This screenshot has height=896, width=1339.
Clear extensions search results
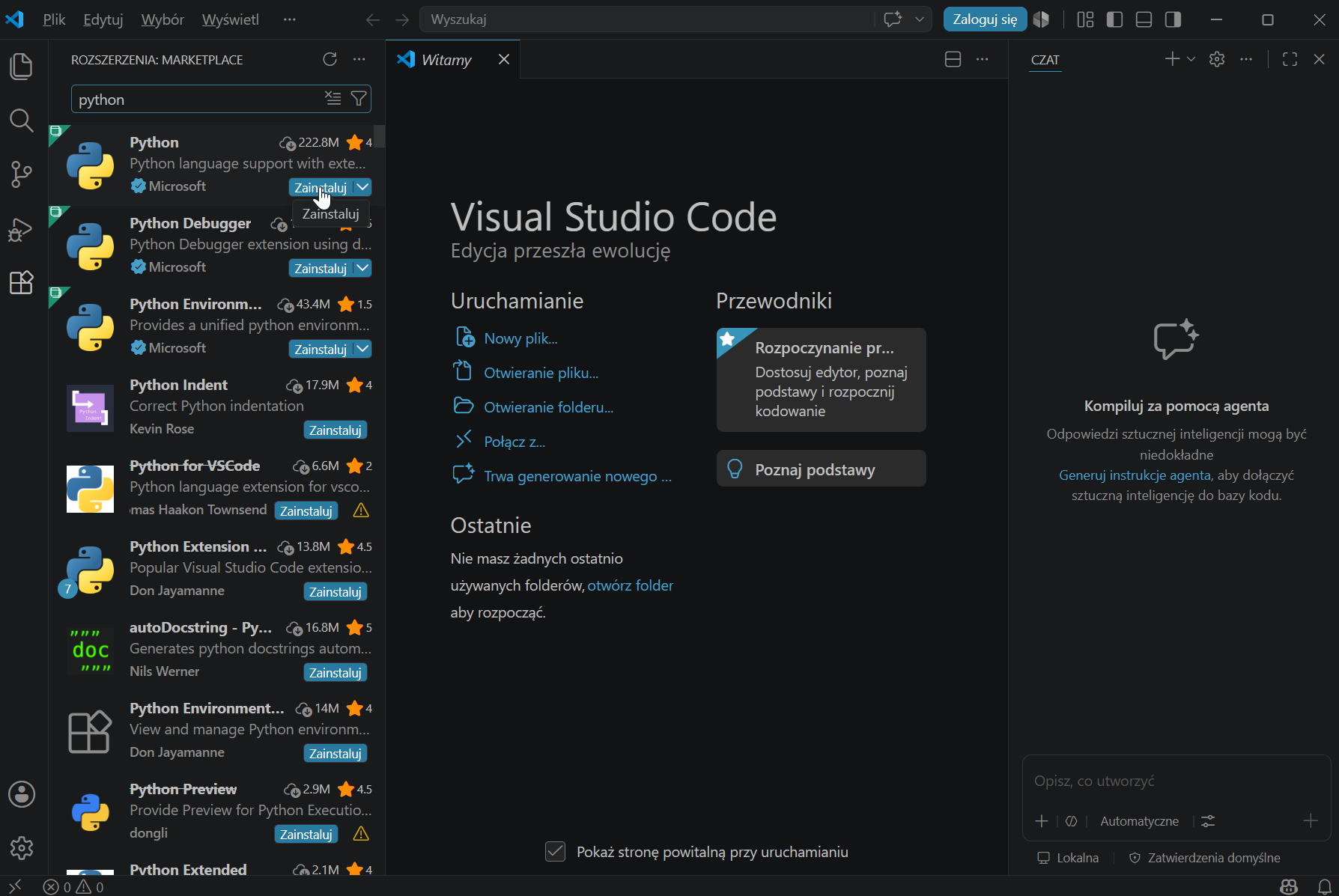tap(333, 98)
